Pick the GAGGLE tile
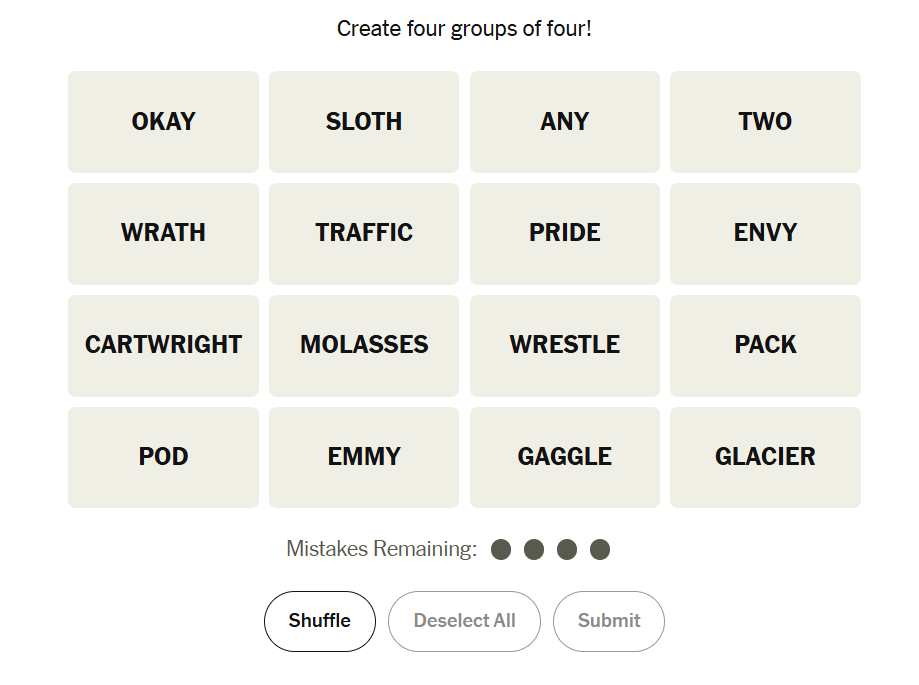Screen dimensions: 919x685 tap(564, 457)
